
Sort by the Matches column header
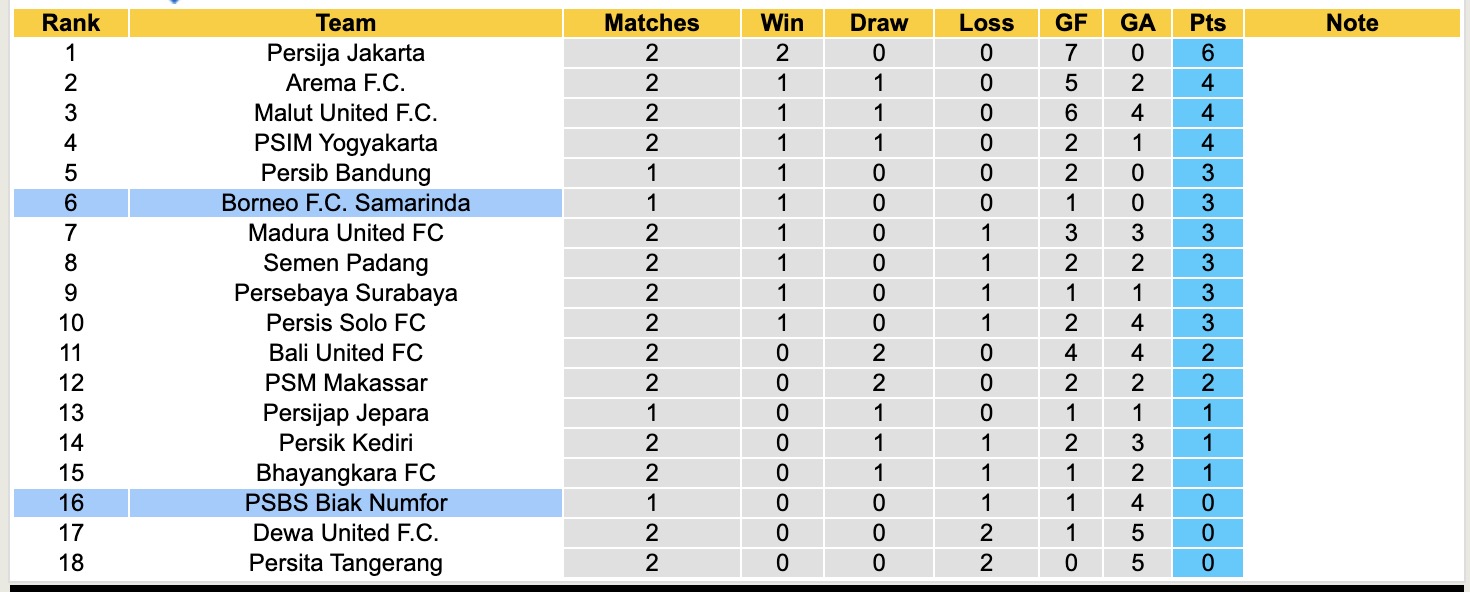click(x=652, y=23)
